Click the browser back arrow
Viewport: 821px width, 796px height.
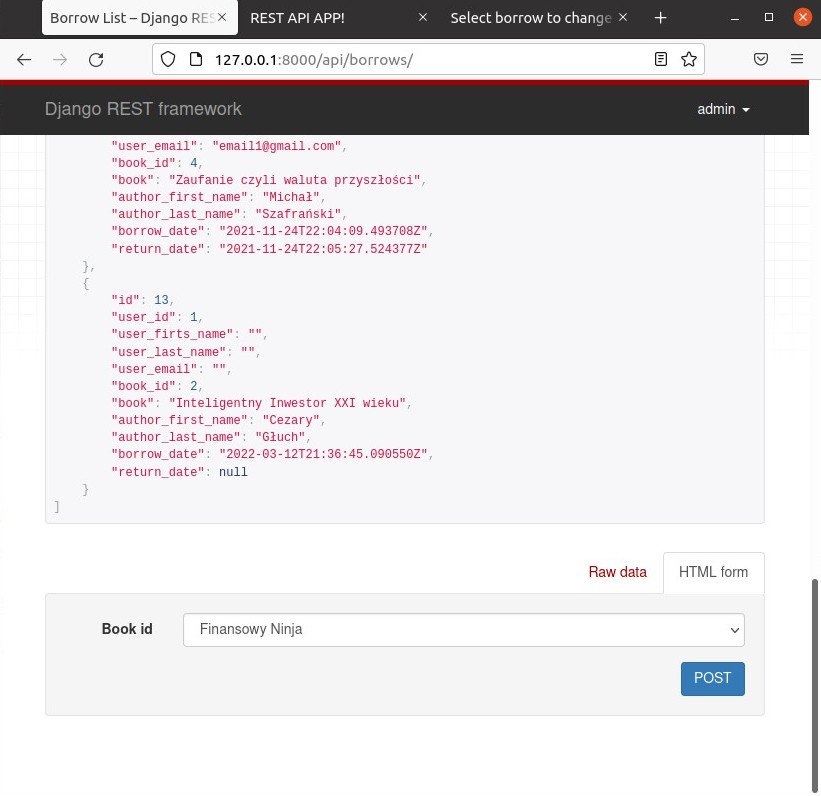tap(24, 60)
